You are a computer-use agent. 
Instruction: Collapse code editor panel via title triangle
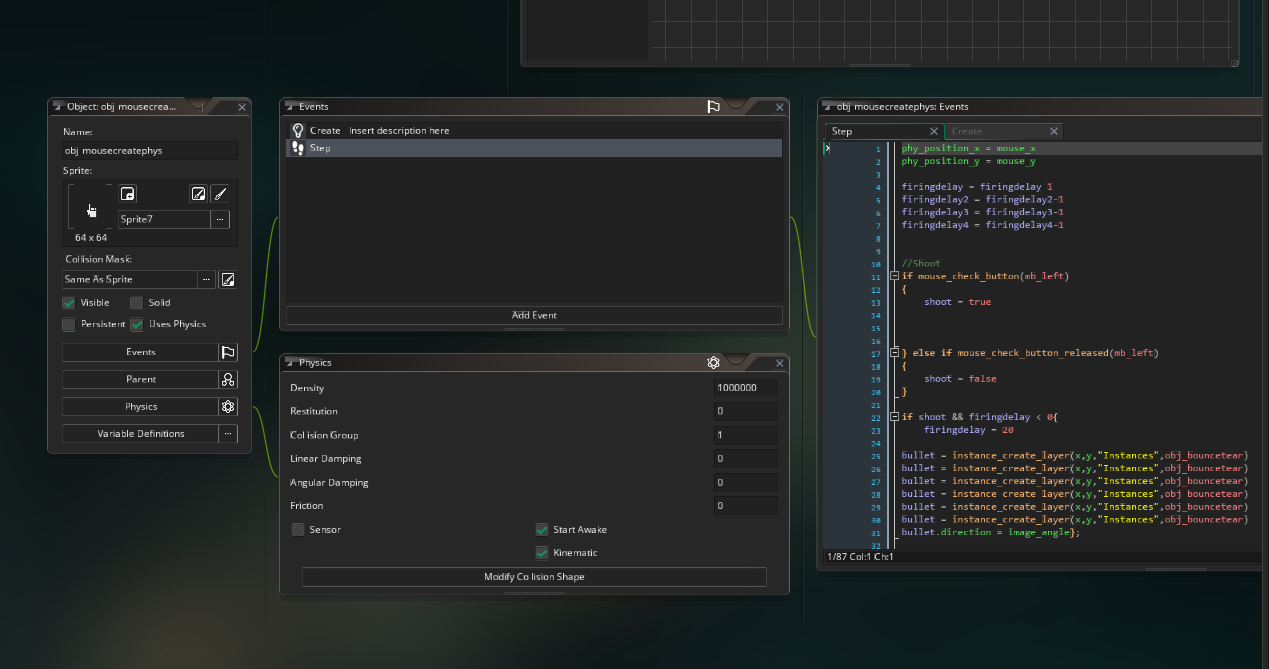[x=827, y=106]
